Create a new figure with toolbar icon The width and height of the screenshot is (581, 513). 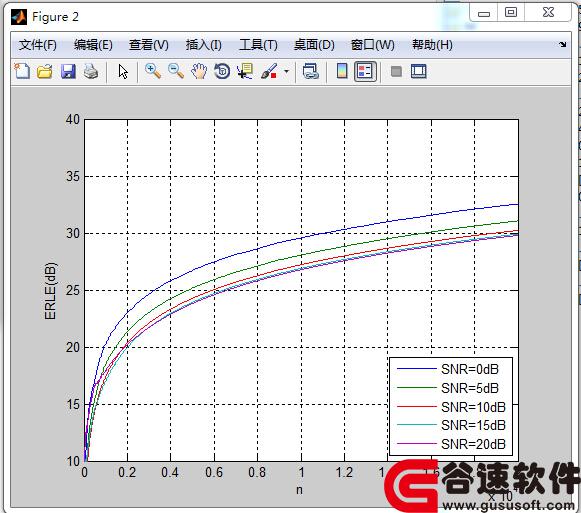pyautogui.click(x=22, y=71)
